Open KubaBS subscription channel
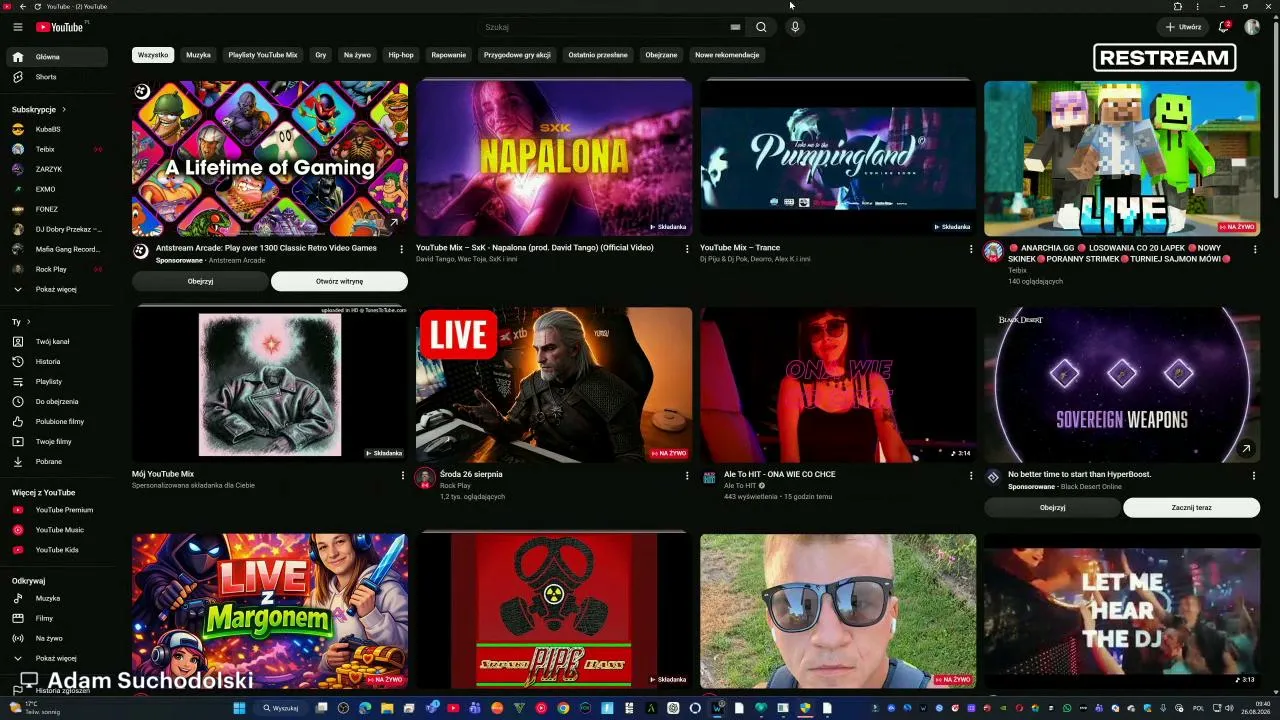Viewport: 1280px width, 720px height. (58, 129)
